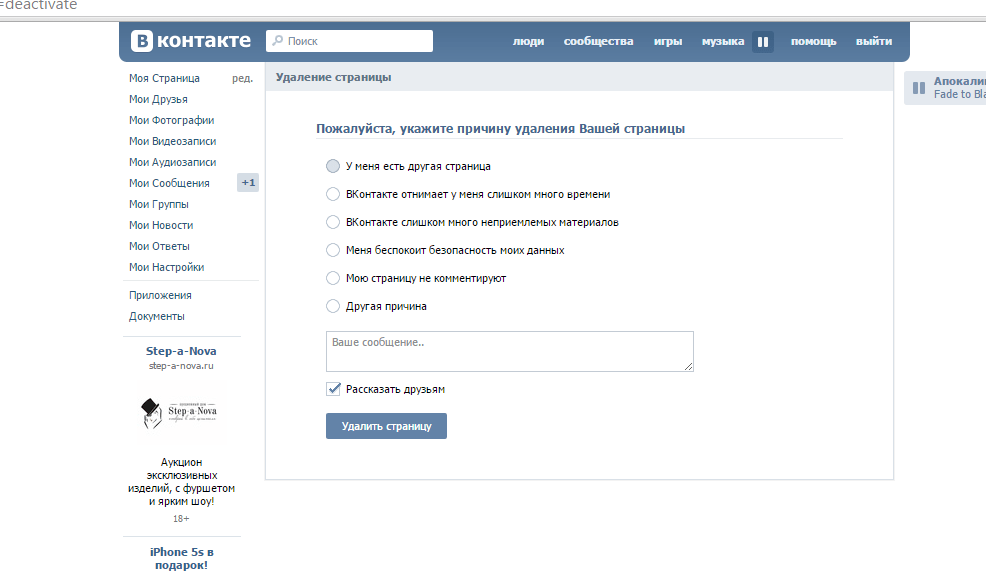Click the +1 messages counter badge
This screenshot has height=571, width=986.
(248, 183)
